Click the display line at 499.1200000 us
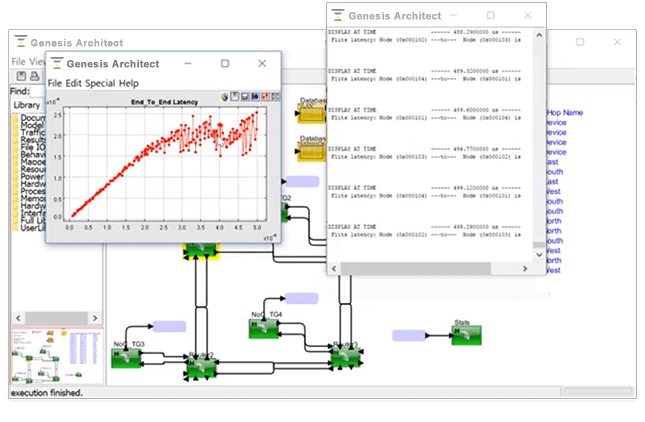 click(x=425, y=188)
